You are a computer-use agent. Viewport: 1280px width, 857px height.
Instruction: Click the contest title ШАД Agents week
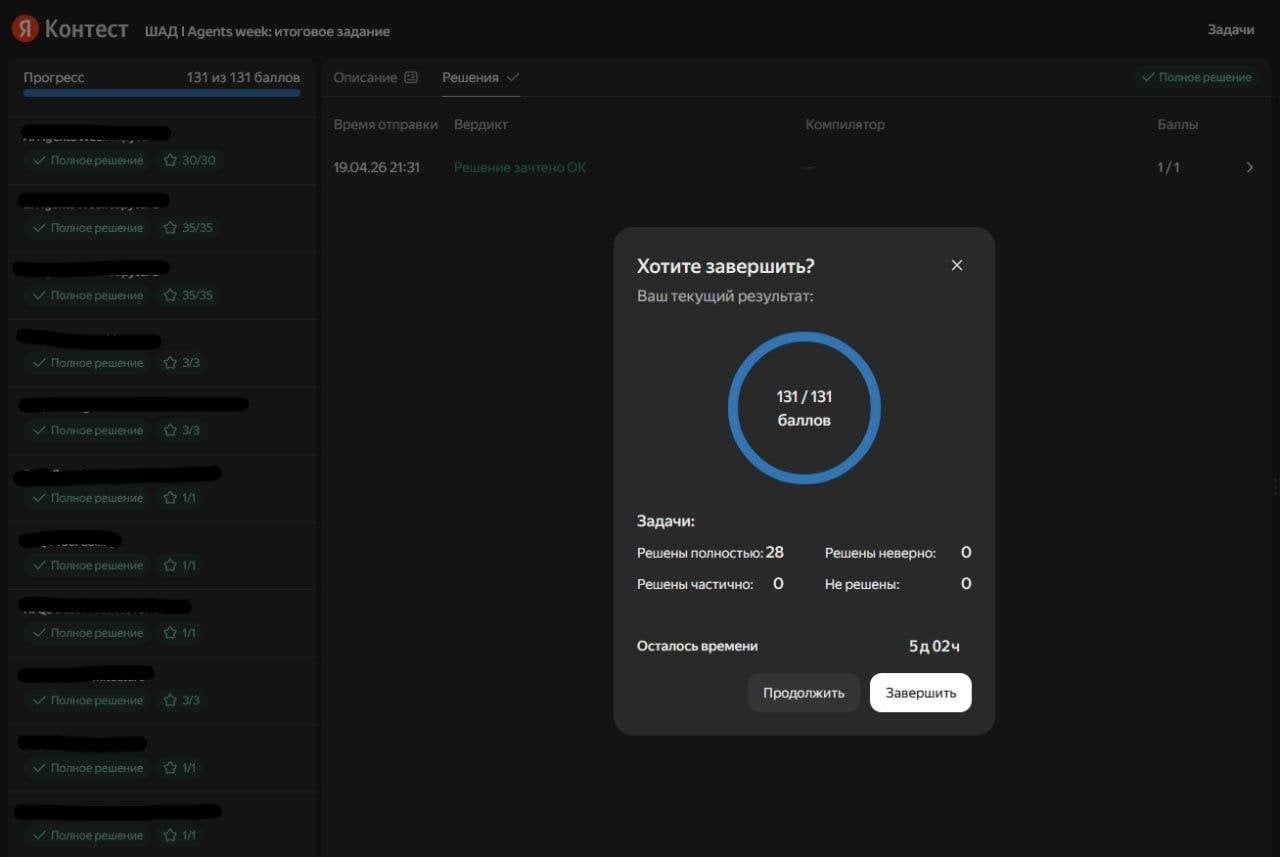[267, 31]
